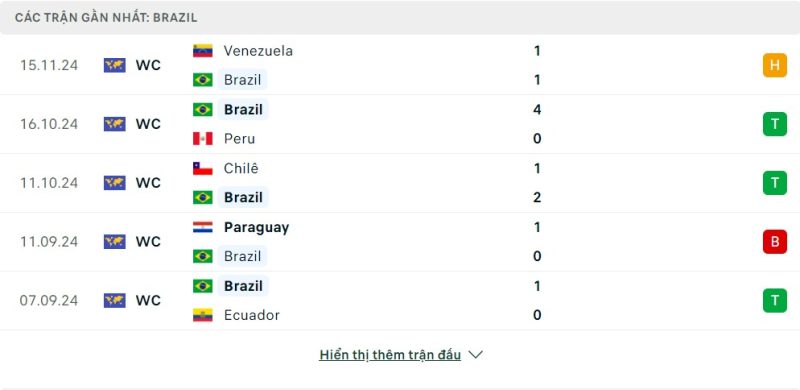The image size is (800, 390).
Task: Select the Paraguay team name
Action: (x=257, y=227)
